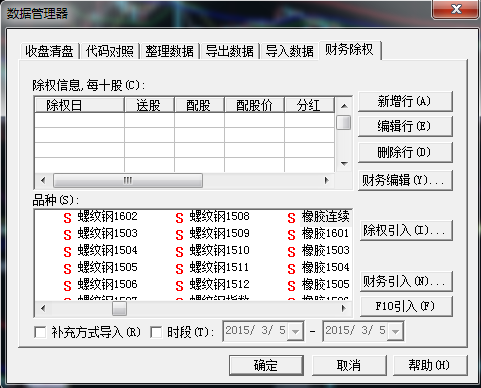The image size is (481, 388).
Task: Click the 财务引入(N)... button
Action: 406,282
